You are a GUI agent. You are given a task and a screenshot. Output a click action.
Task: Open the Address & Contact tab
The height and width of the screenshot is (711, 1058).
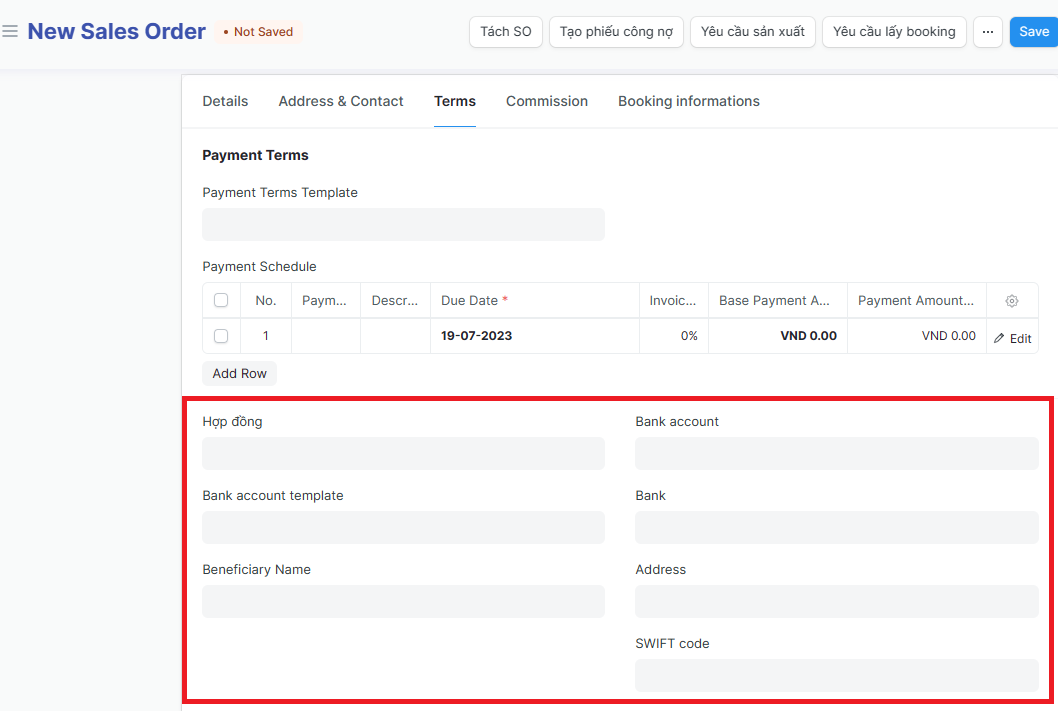pos(341,101)
